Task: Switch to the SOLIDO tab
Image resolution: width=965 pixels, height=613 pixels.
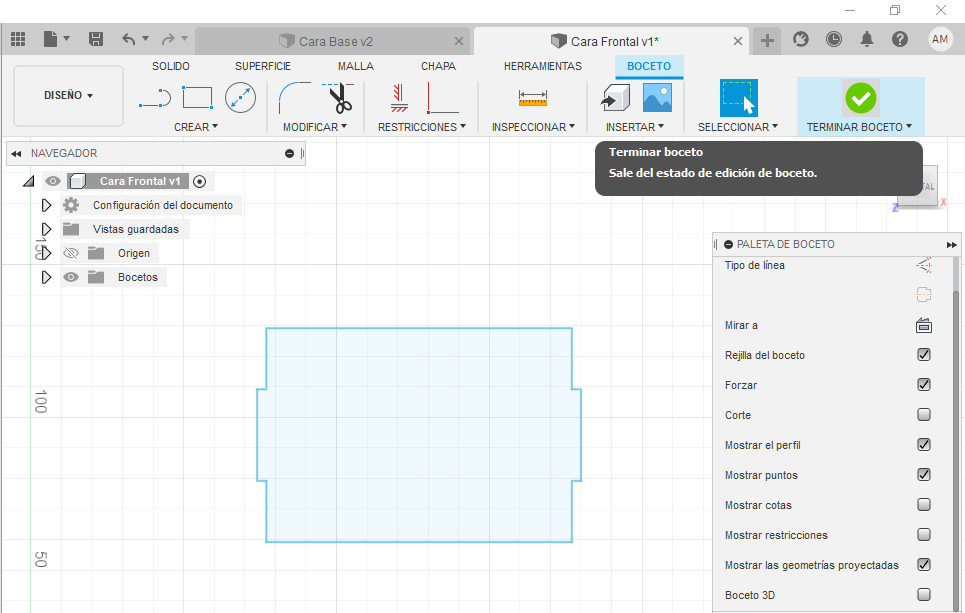Action: [x=171, y=66]
